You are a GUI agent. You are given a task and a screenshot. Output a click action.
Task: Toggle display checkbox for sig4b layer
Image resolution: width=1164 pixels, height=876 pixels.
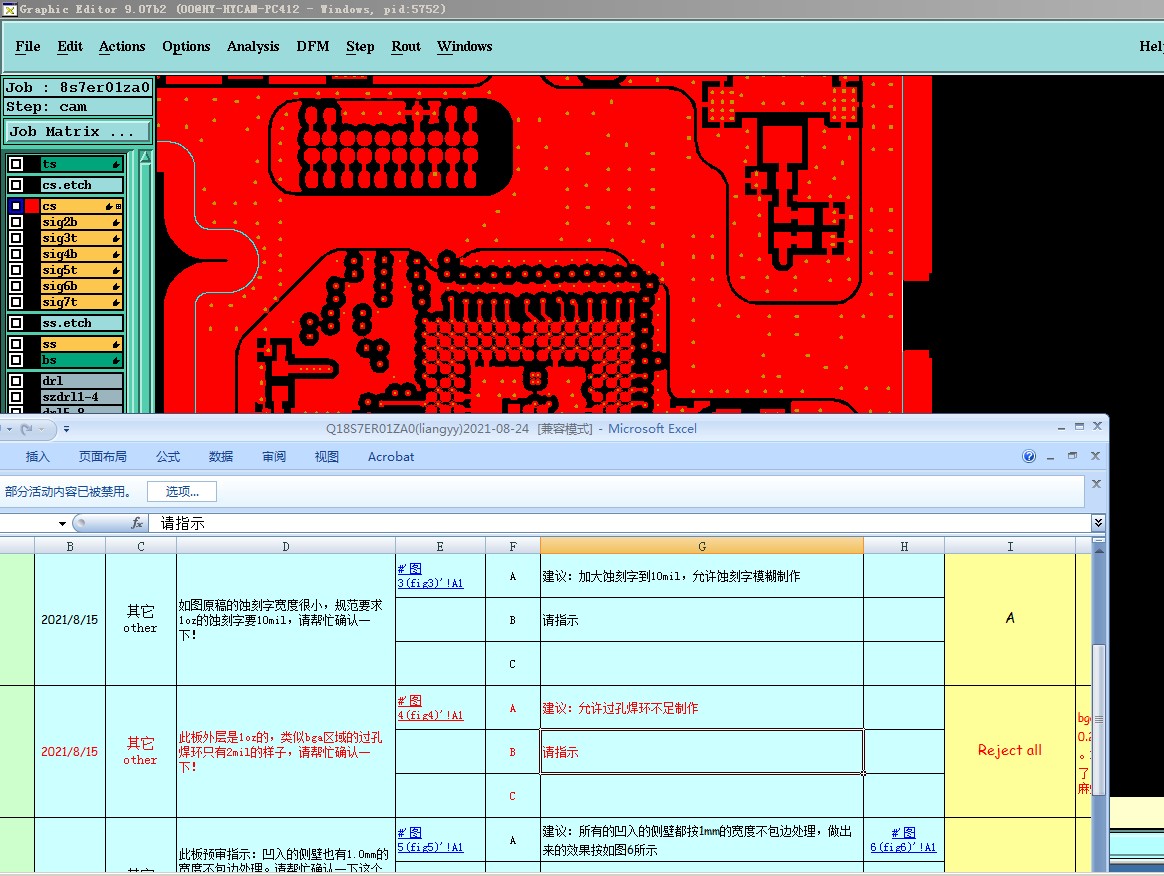(16, 254)
